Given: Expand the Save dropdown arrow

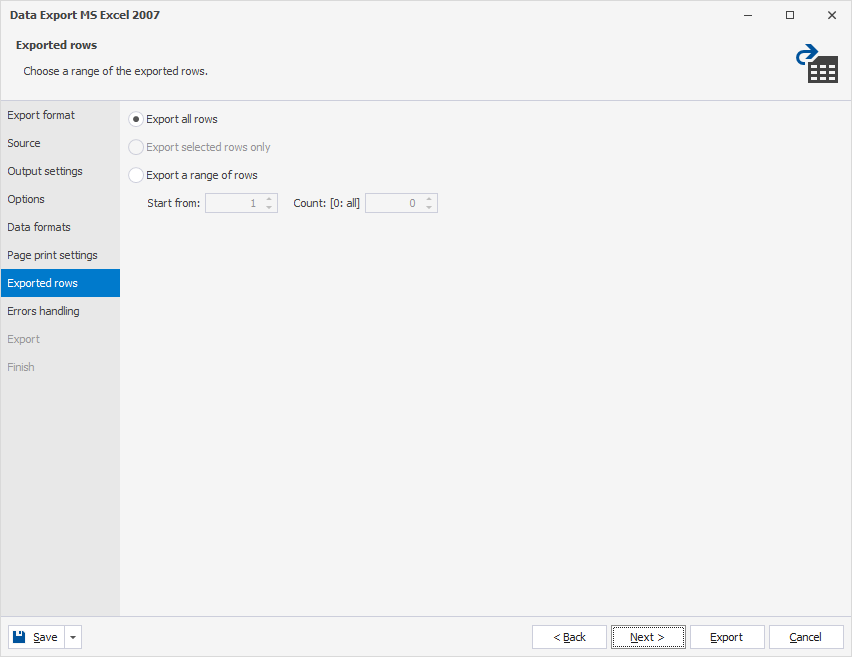Looking at the screenshot, I should point(73,637).
